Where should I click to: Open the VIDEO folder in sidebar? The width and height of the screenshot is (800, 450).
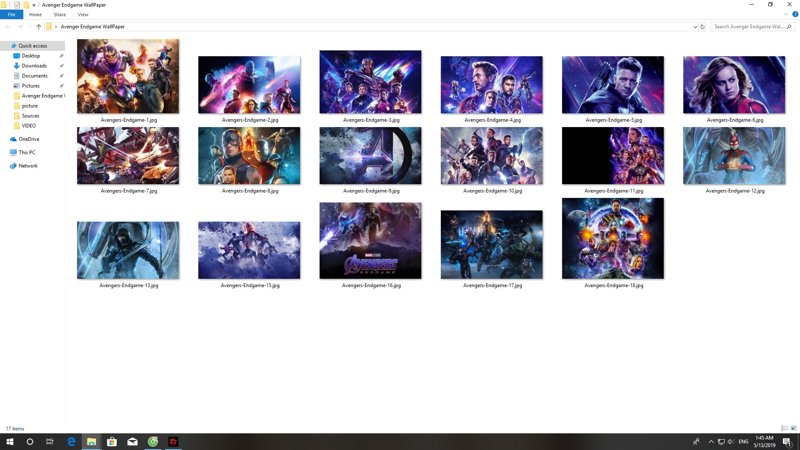29,126
